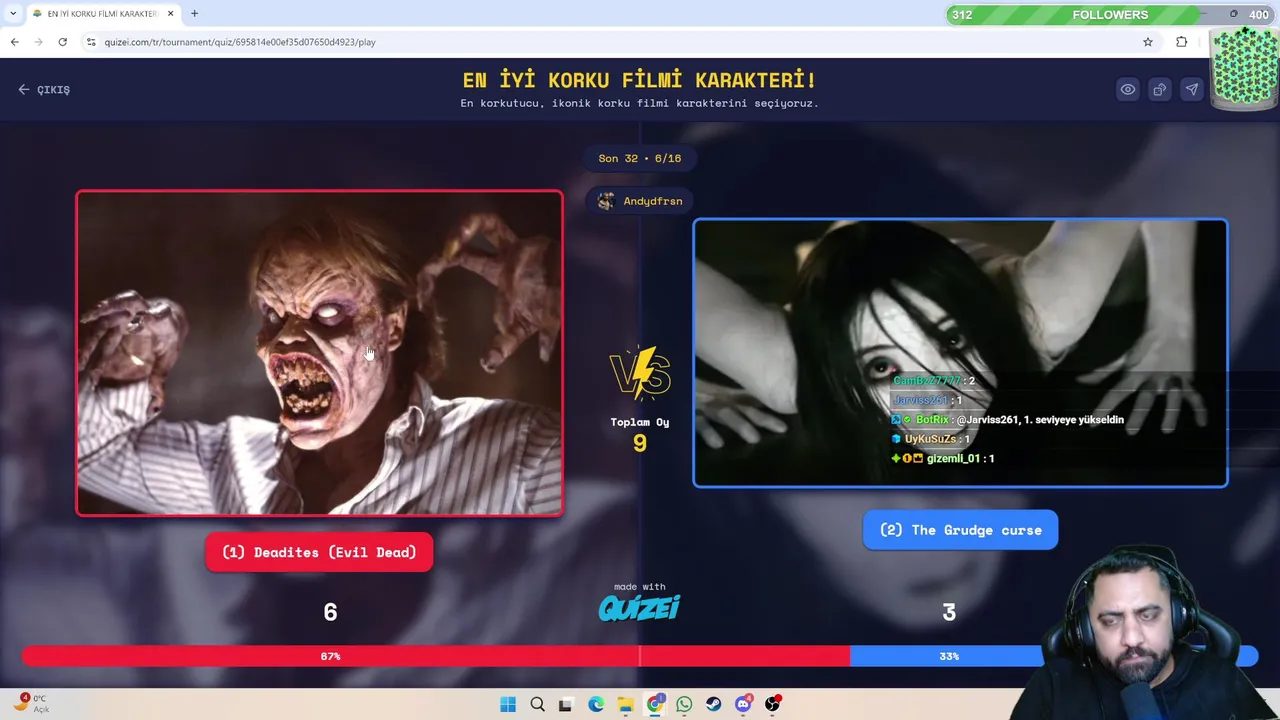Click the paper-plane share icon
This screenshot has height=720, width=1280.
click(1192, 89)
